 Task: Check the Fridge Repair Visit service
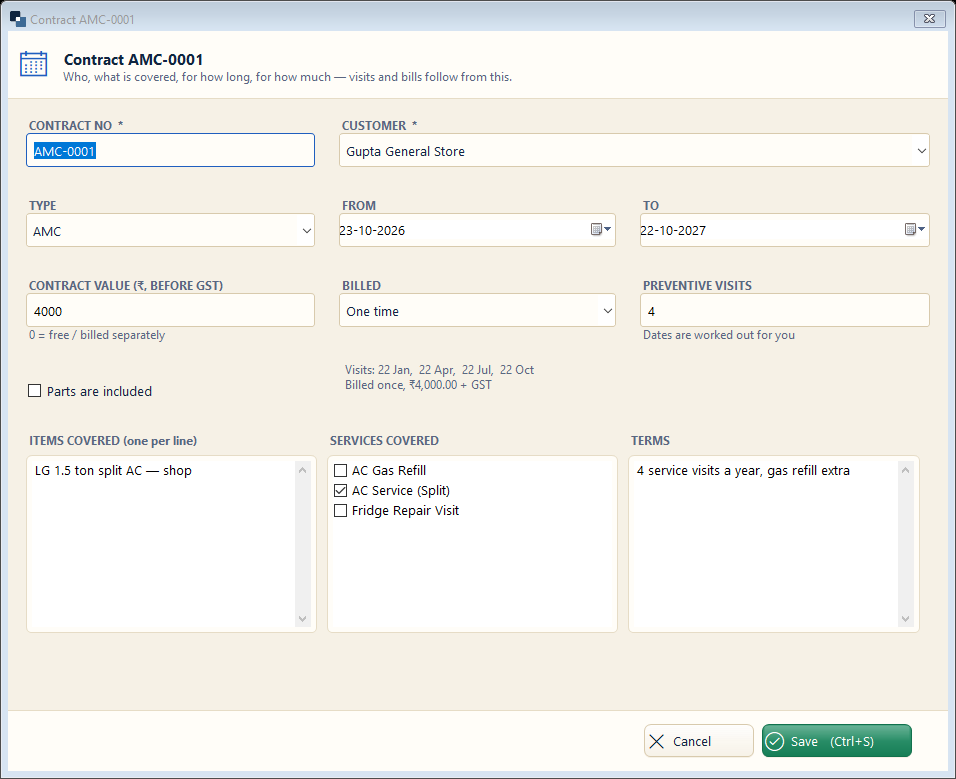point(341,511)
